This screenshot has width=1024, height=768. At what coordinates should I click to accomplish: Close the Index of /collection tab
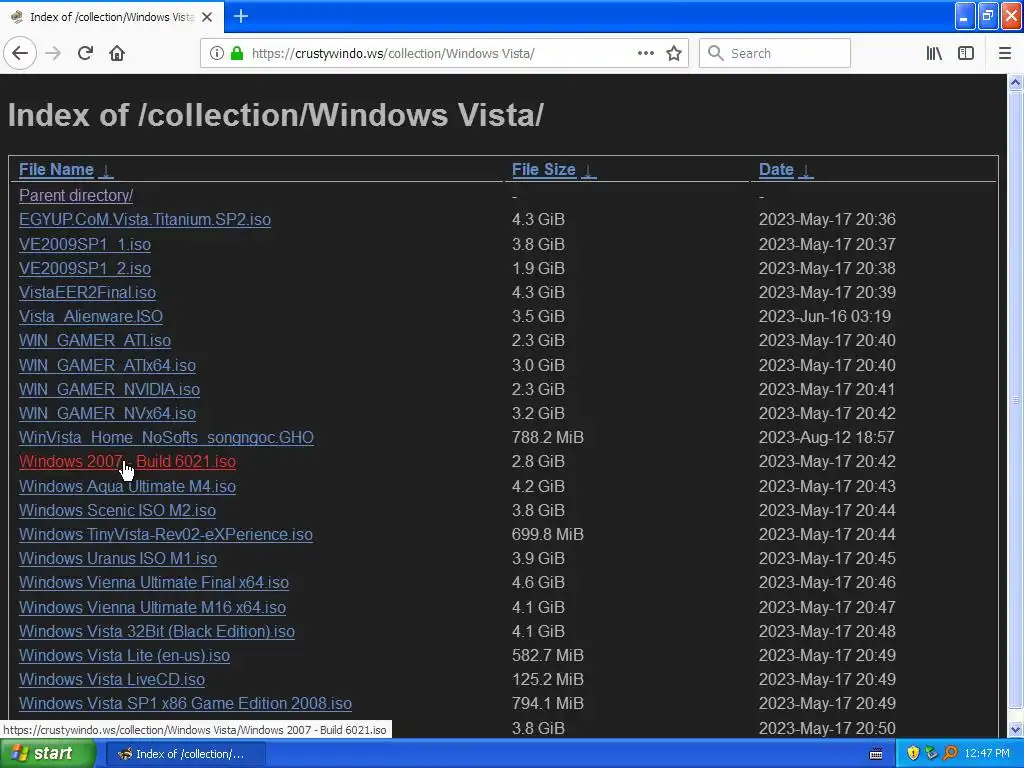[x=207, y=17]
